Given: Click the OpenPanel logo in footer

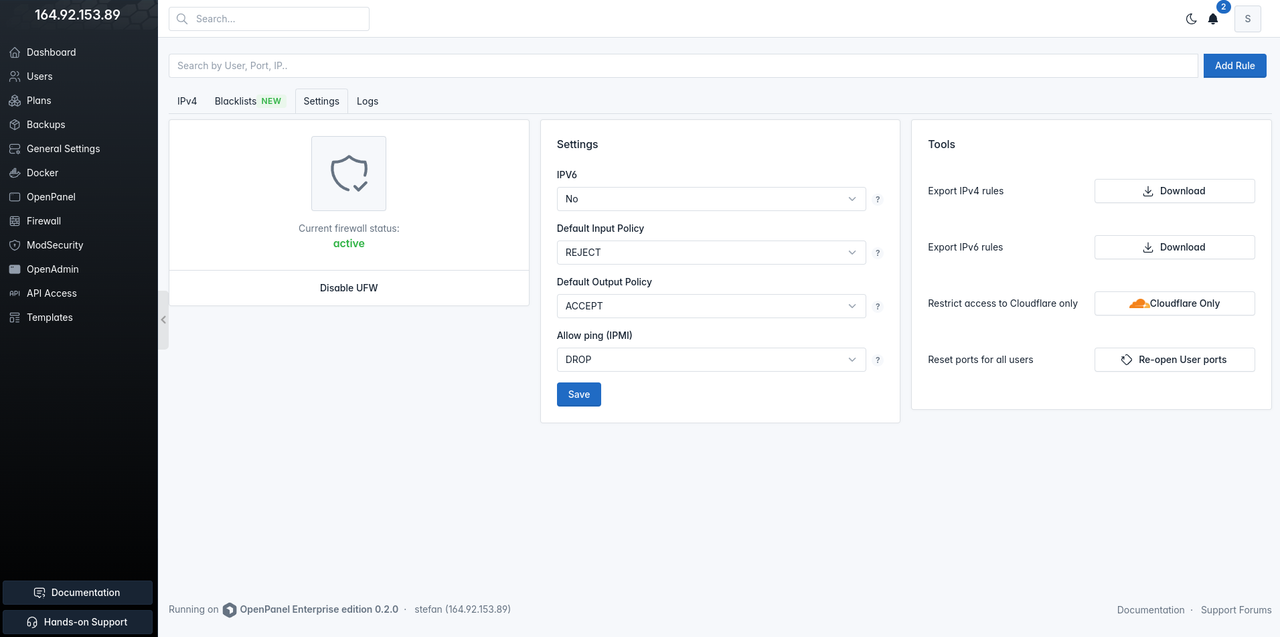Looking at the screenshot, I should (x=230, y=609).
